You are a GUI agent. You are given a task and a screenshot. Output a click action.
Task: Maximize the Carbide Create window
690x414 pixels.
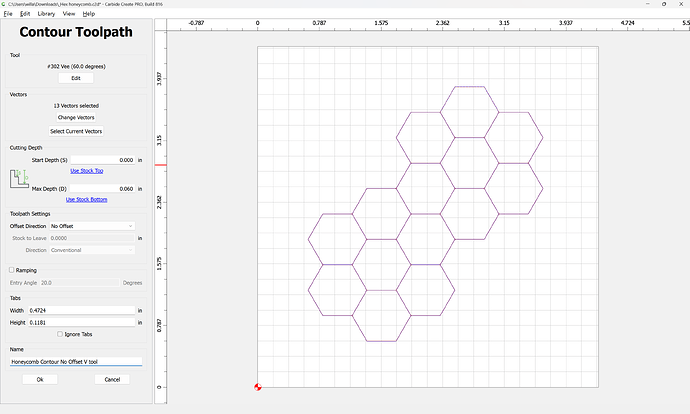tap(664, 4)
